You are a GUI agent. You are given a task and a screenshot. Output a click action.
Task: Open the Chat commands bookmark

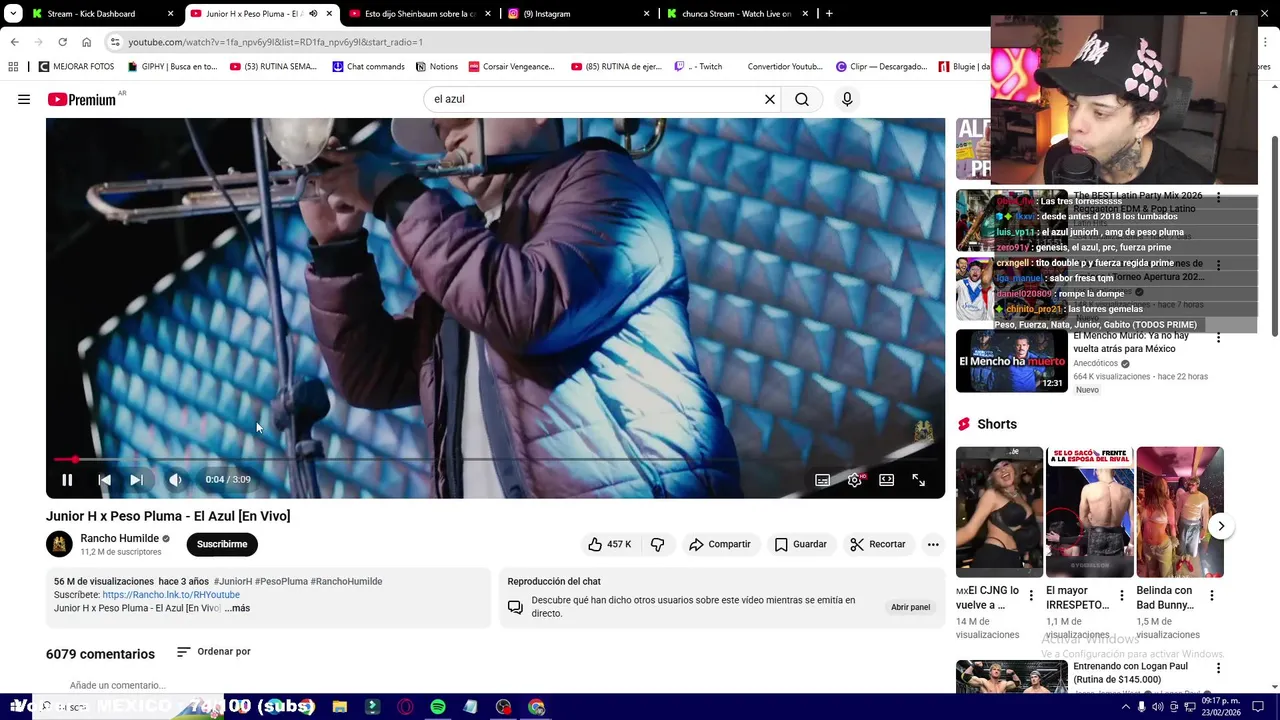coord(368,67)
